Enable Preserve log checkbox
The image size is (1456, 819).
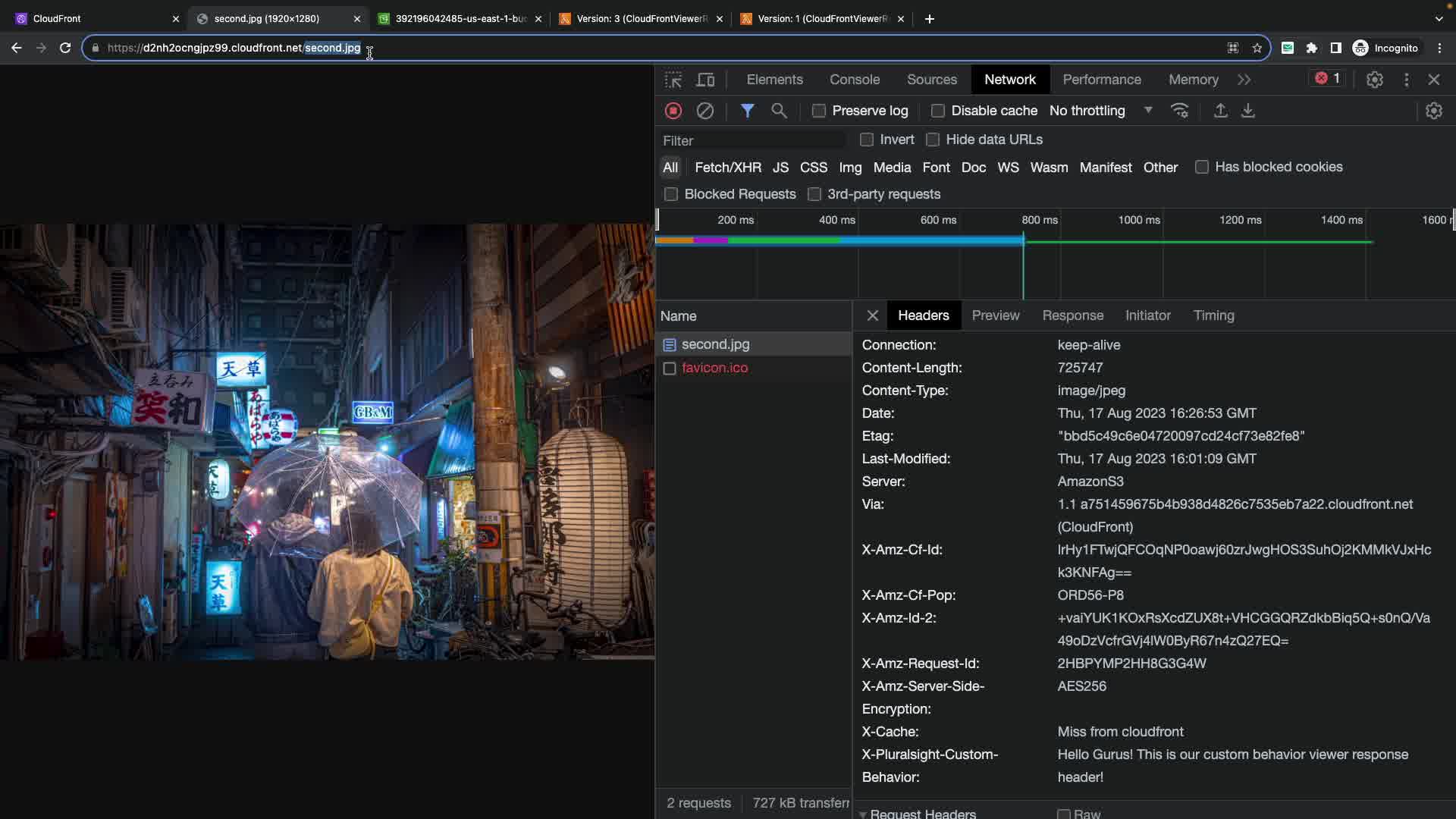818,111
